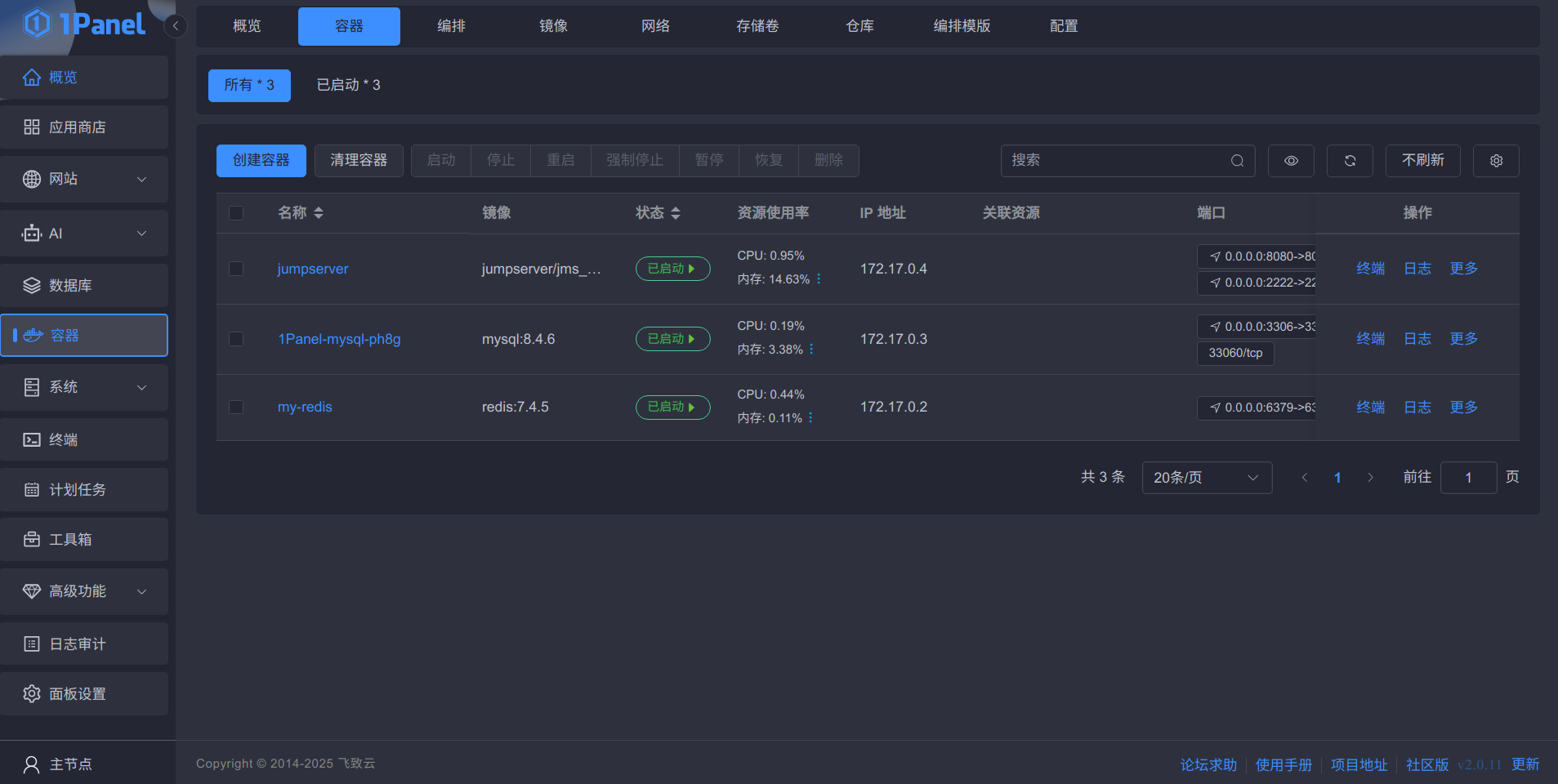The image size is (1558, 784).
Task: Go to next page arrow
Action: click(x=1370, y=478)
